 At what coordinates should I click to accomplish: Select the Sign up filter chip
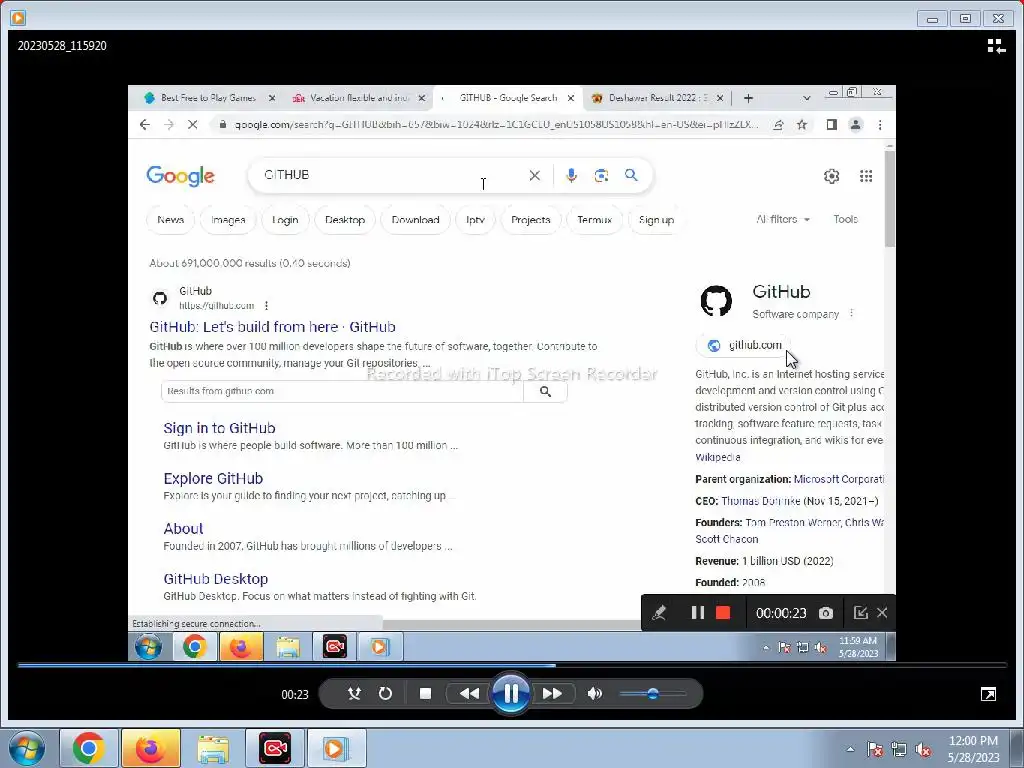point(656,220)
